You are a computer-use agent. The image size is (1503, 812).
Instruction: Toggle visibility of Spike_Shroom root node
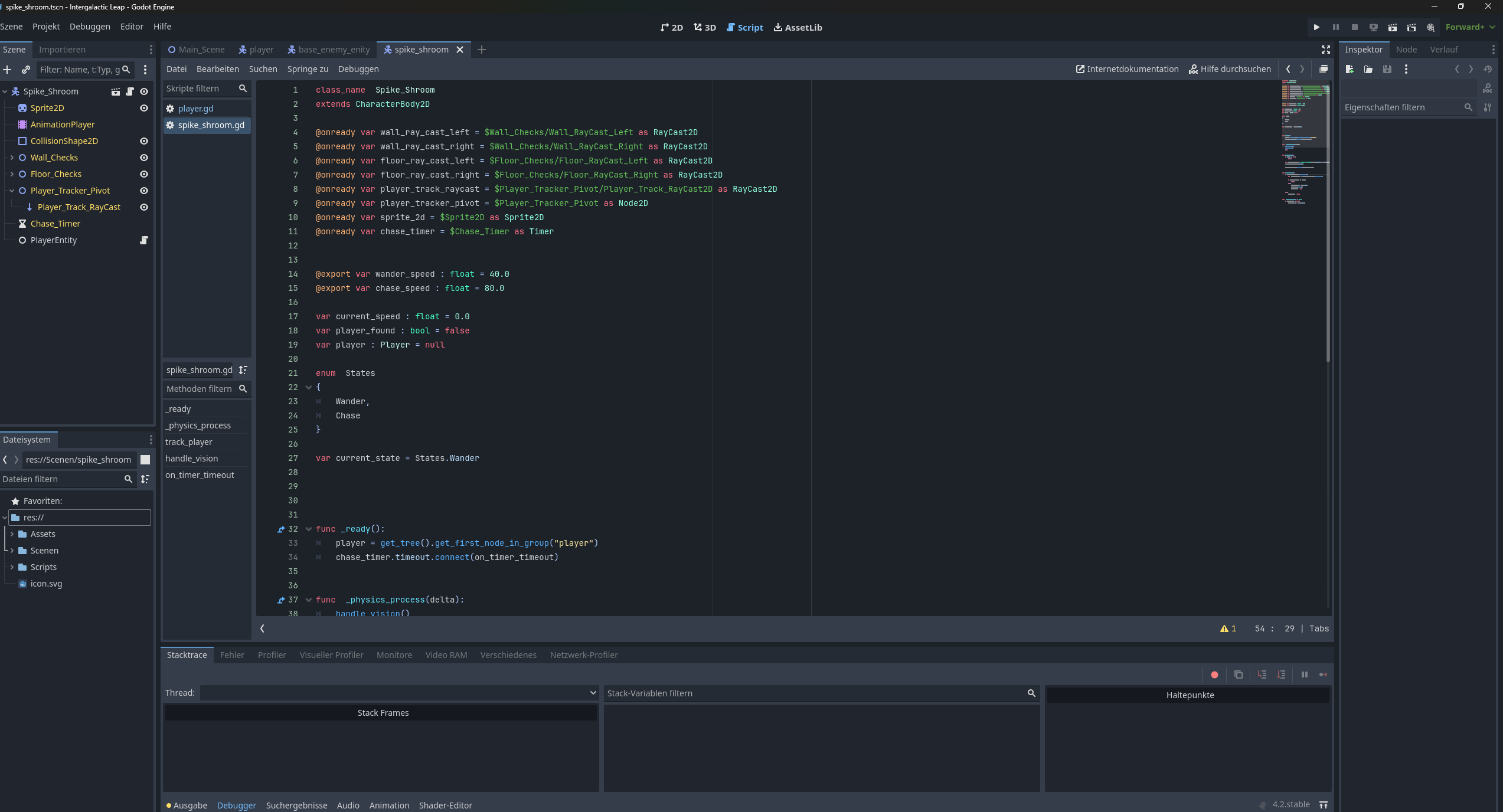coord(143,91)
